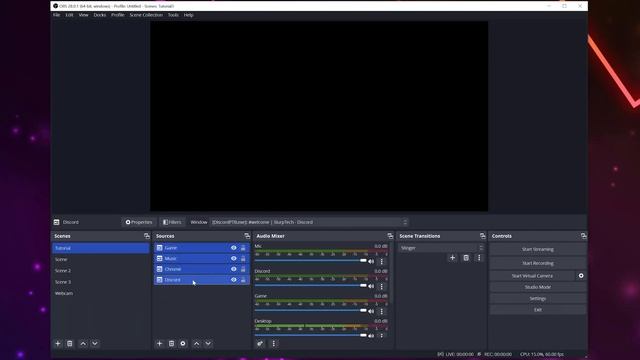Lock the Game source

click(243, 248)
